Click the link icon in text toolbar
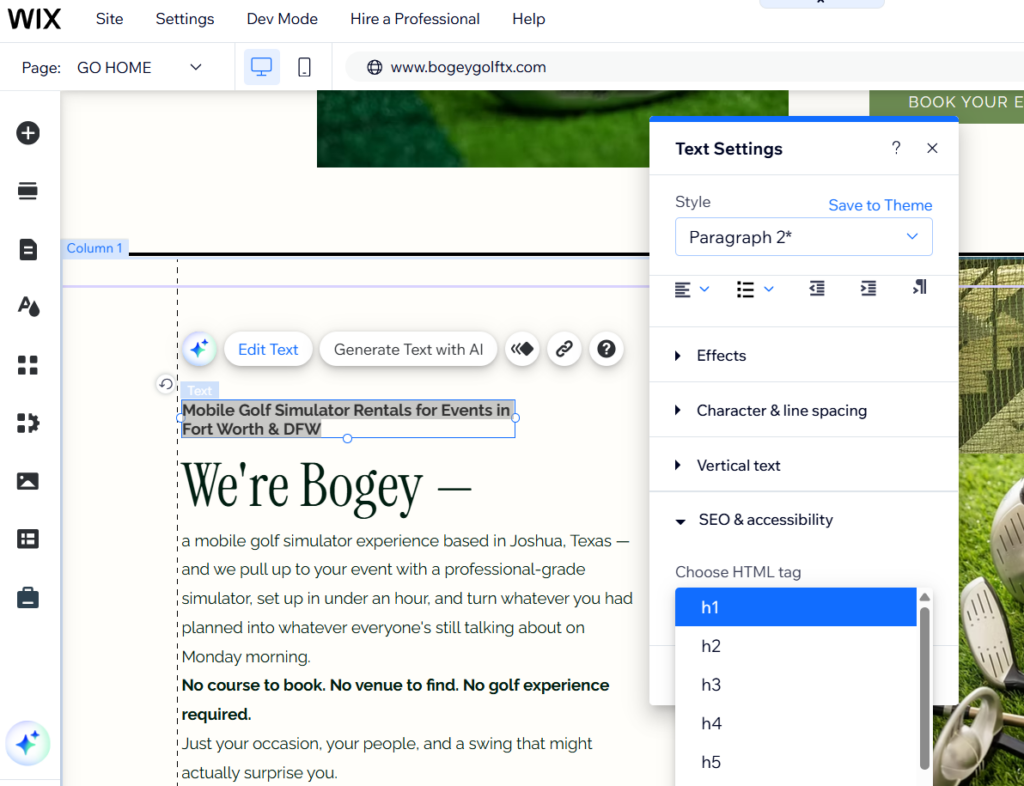The width and height of the screenshot is (1024, 786). [564, 349]
